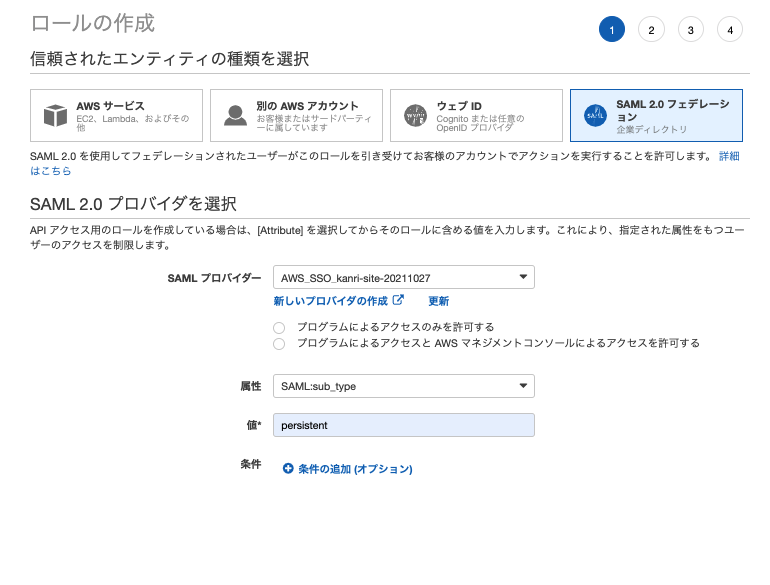Image resolution: width=770 pixels, height=585 pixels.
Task: Open the 新しいプロバイダの作成 link
Action: pyautogui.click(x=330, y=301)
